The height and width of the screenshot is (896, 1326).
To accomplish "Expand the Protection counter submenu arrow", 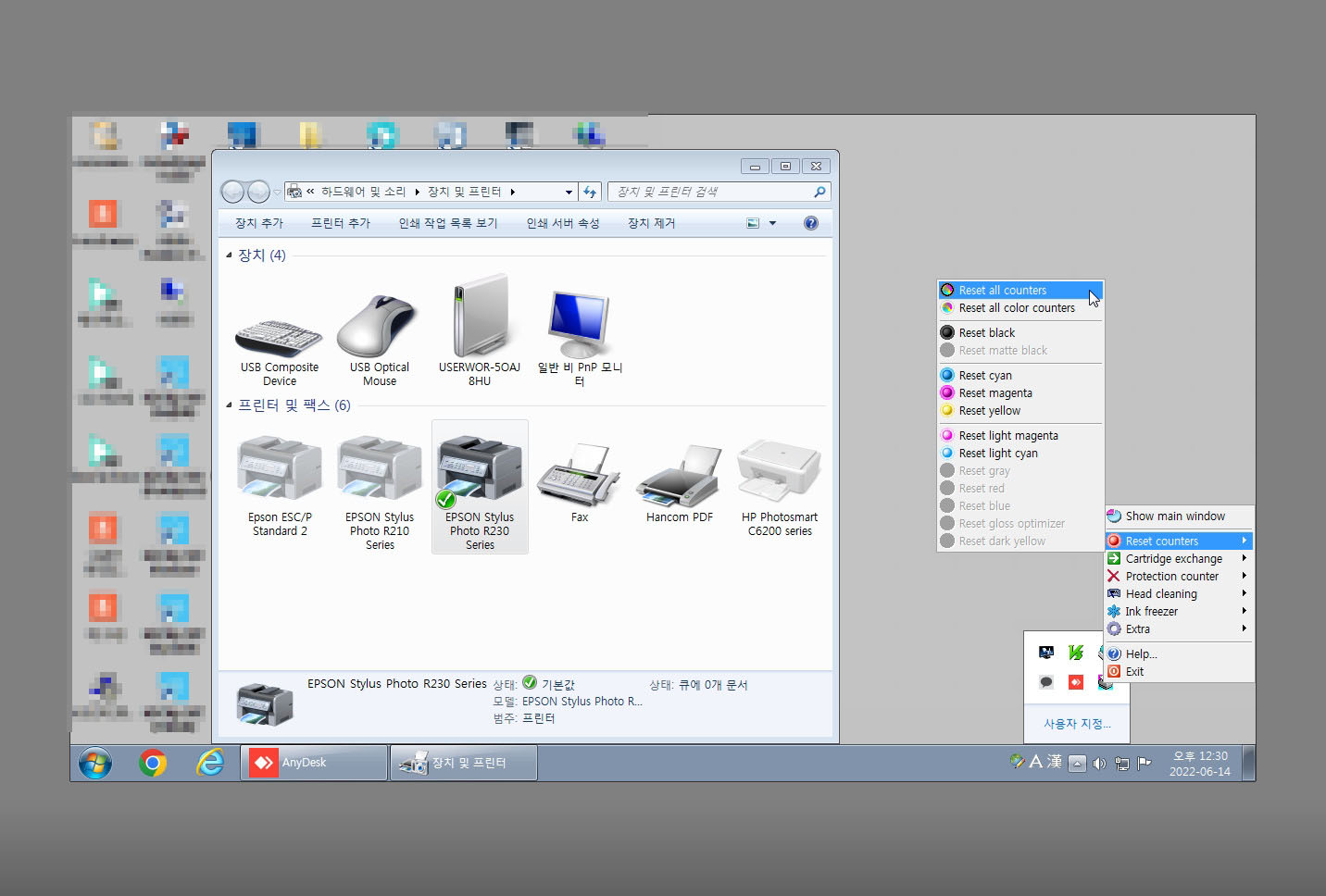I will [1245, 576].
